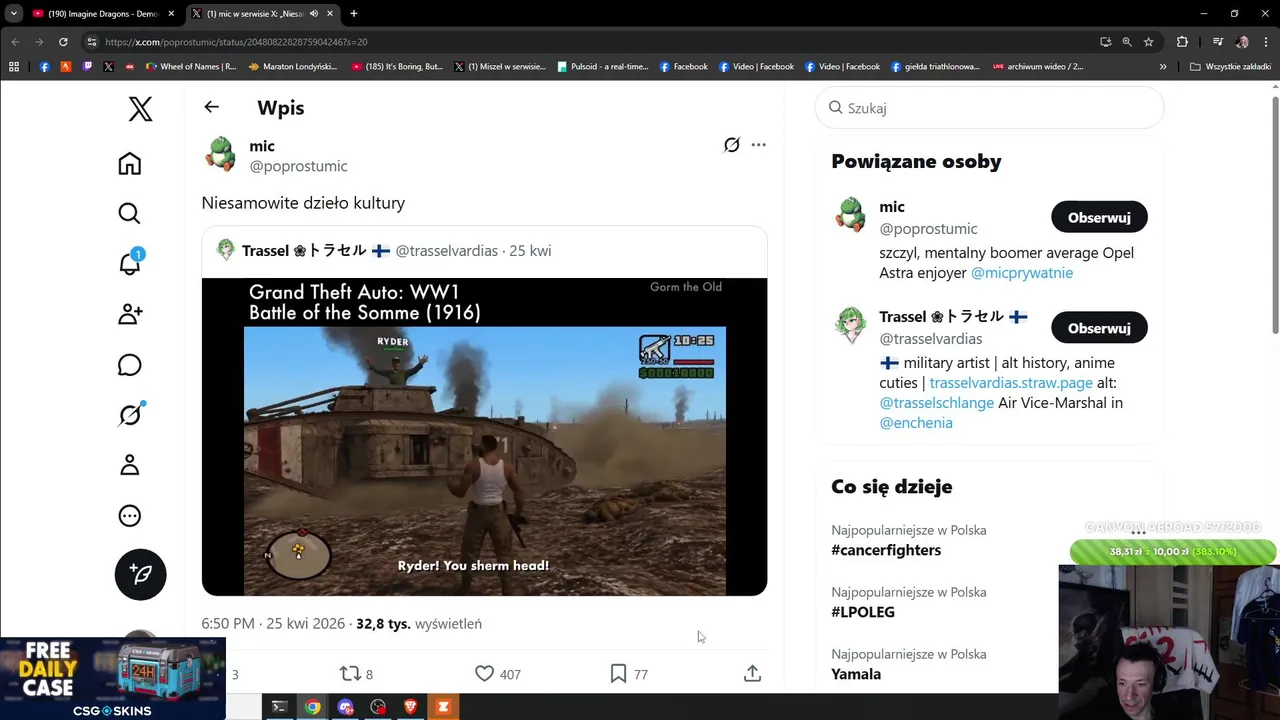1280x720 pixels.
Task: Open the #LPOLEG trending topic
Action: click(863, 612)
